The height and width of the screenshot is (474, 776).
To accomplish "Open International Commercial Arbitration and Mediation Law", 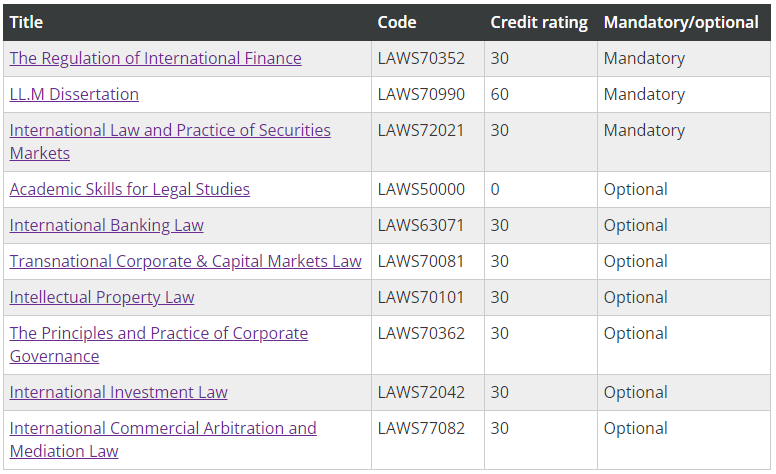I will tap(163, 428).
